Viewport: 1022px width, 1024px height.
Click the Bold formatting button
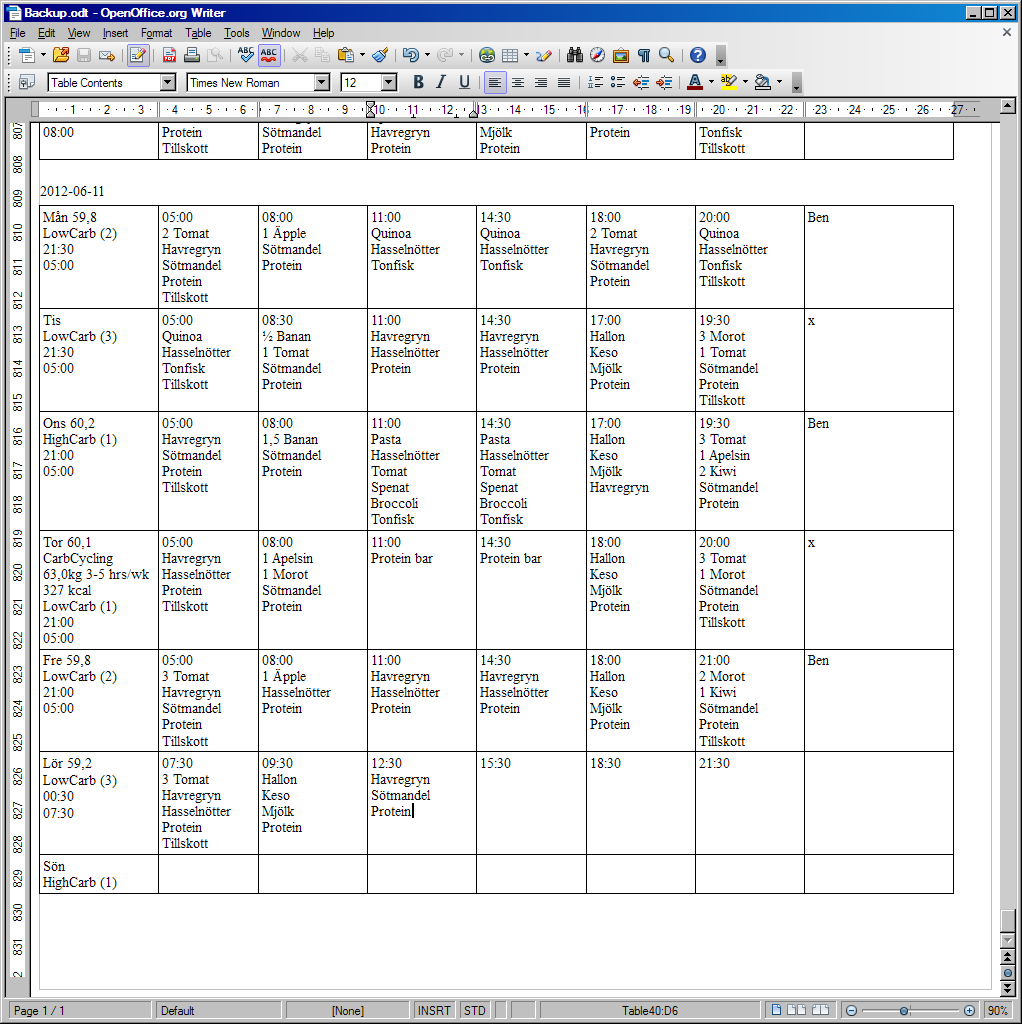(418, 82)
